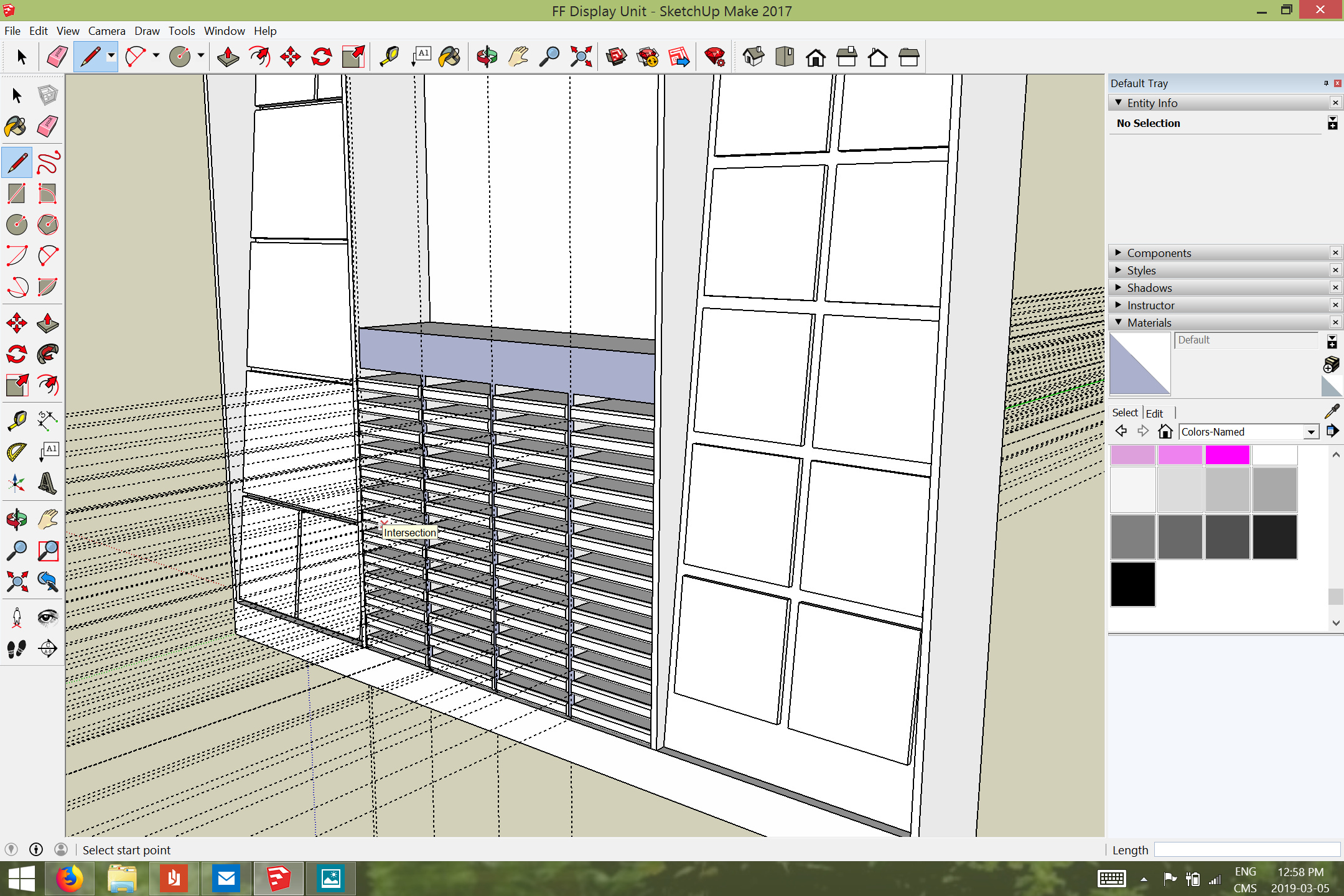Click the Length measurements input box
Viewport: 1344px width, 896px height.
point(1246,850)
